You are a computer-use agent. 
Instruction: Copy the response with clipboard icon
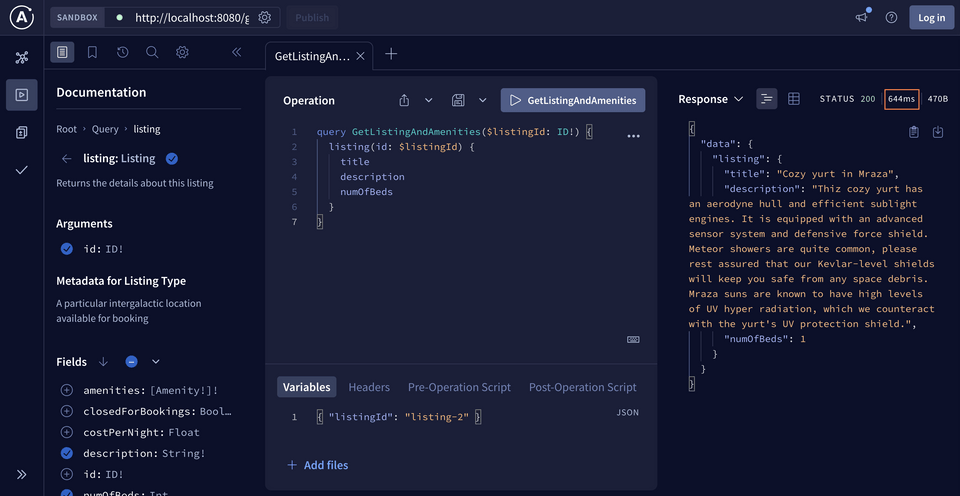pos(914,132)
